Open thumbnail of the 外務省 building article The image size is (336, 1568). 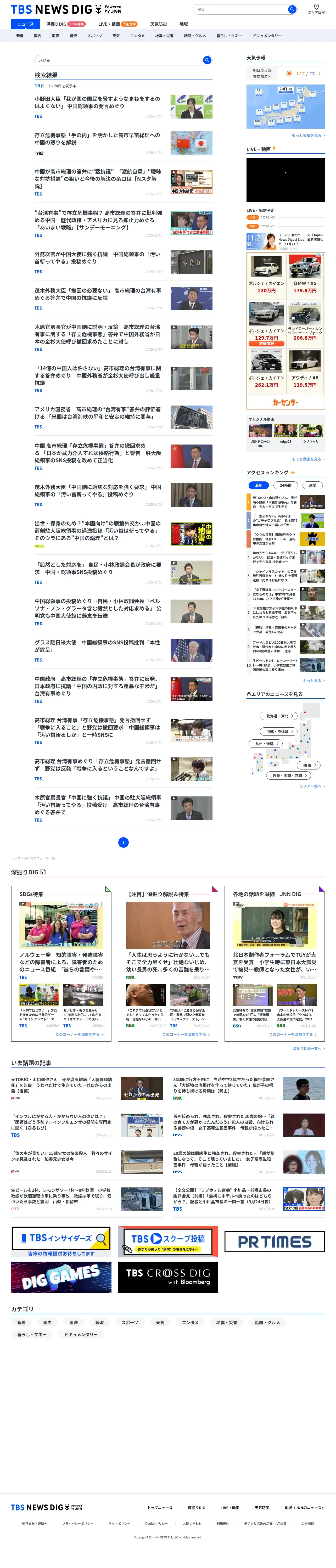click(x=191, y=262)
